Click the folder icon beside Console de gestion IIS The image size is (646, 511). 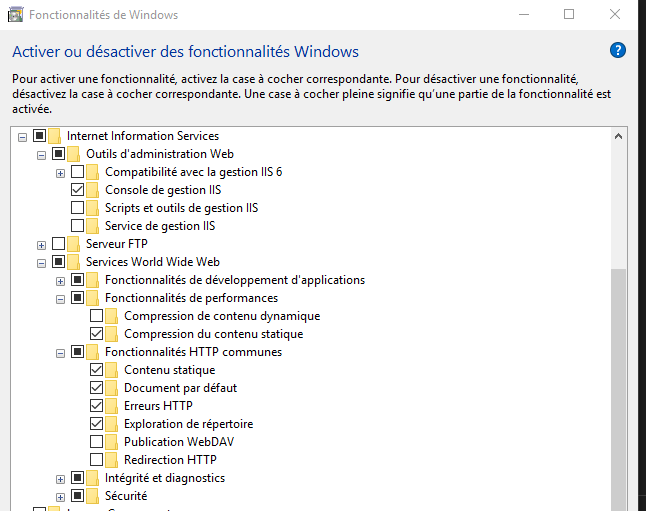click(92, 190)
